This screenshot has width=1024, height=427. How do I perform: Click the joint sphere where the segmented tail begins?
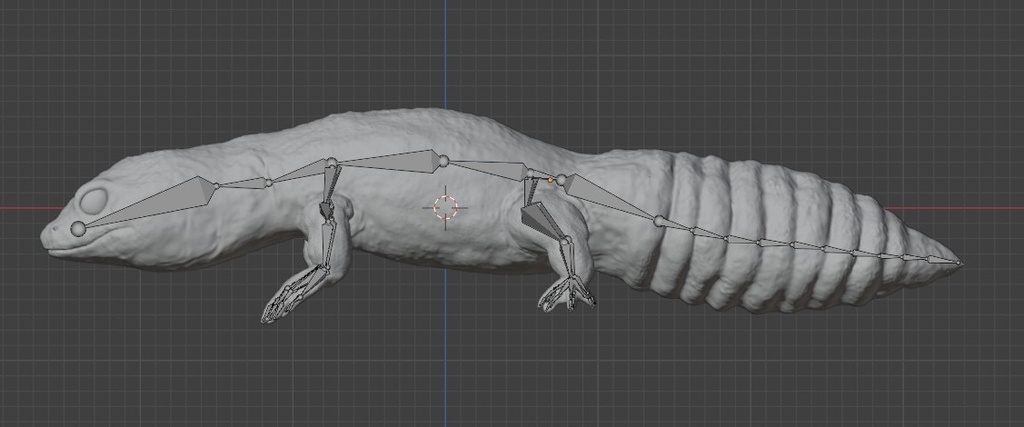click(x=659, y=221)
